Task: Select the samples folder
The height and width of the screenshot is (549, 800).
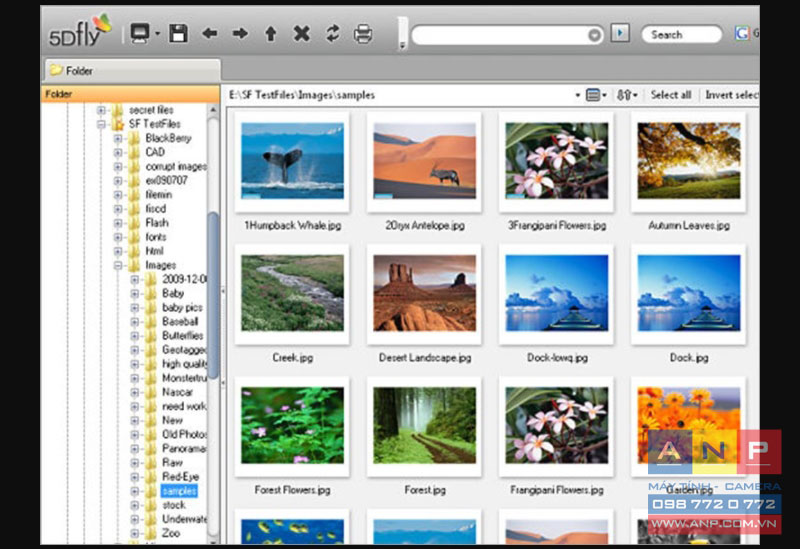Action: [x=179, y=491]
